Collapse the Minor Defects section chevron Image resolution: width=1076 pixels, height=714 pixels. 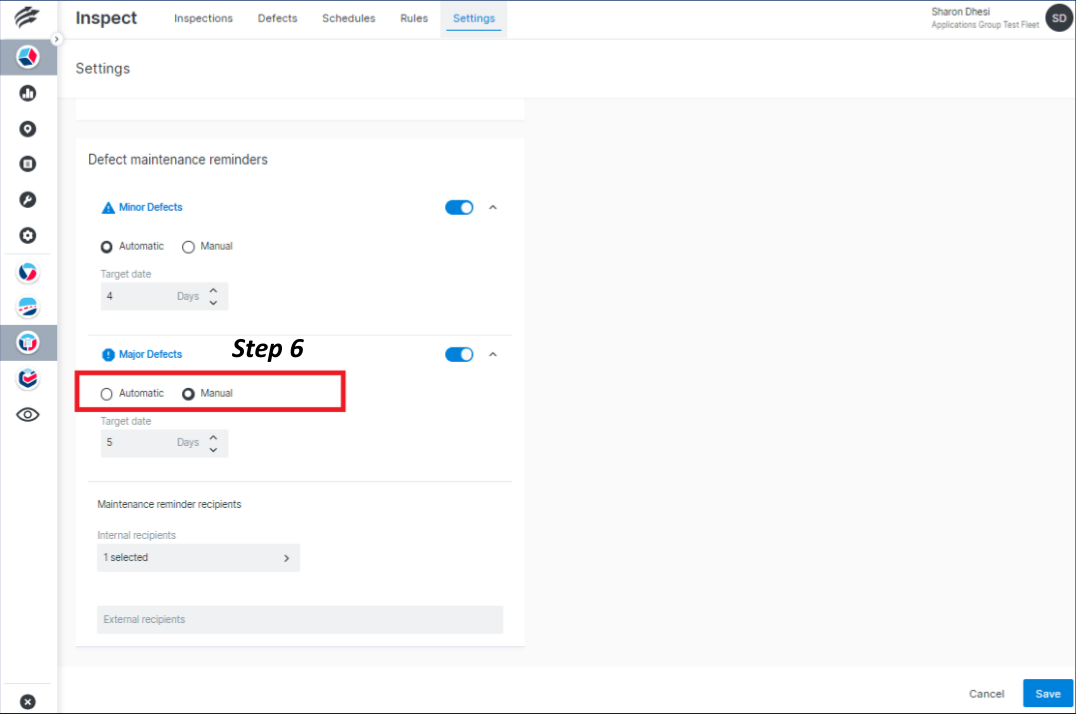tap(492, 207)
